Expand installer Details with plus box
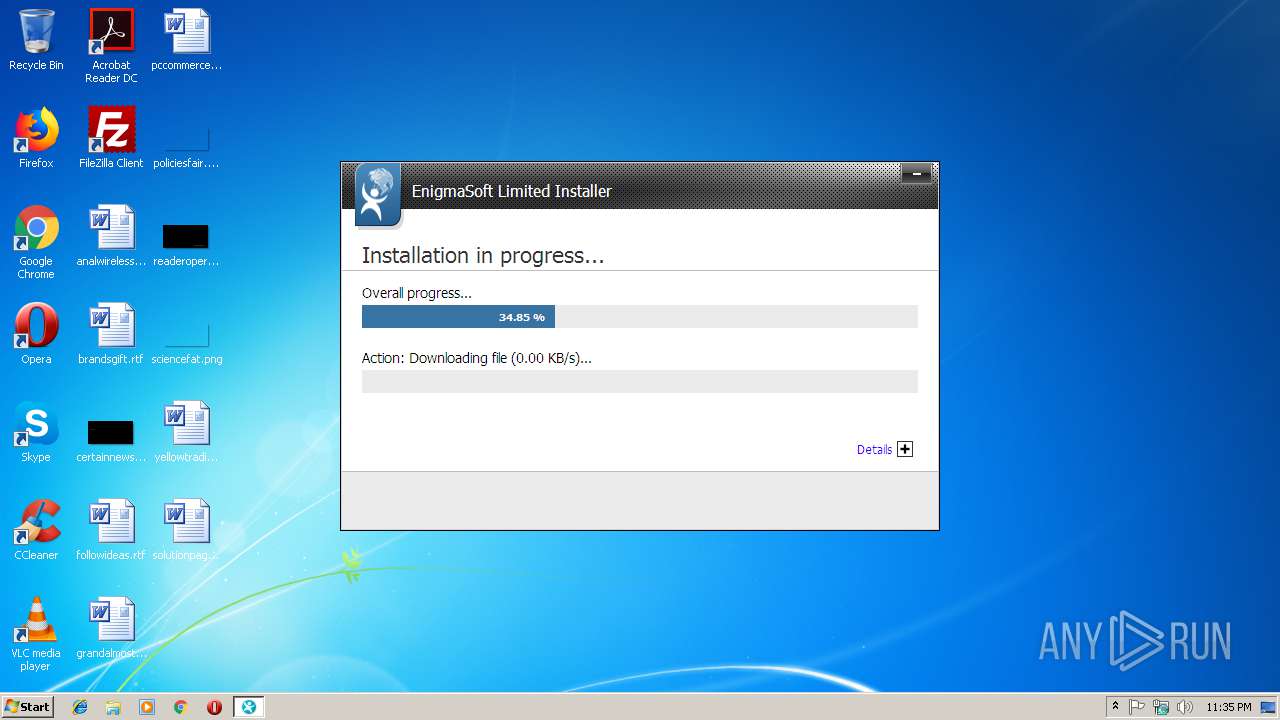Screen dimensions: 1280x720 905,449
